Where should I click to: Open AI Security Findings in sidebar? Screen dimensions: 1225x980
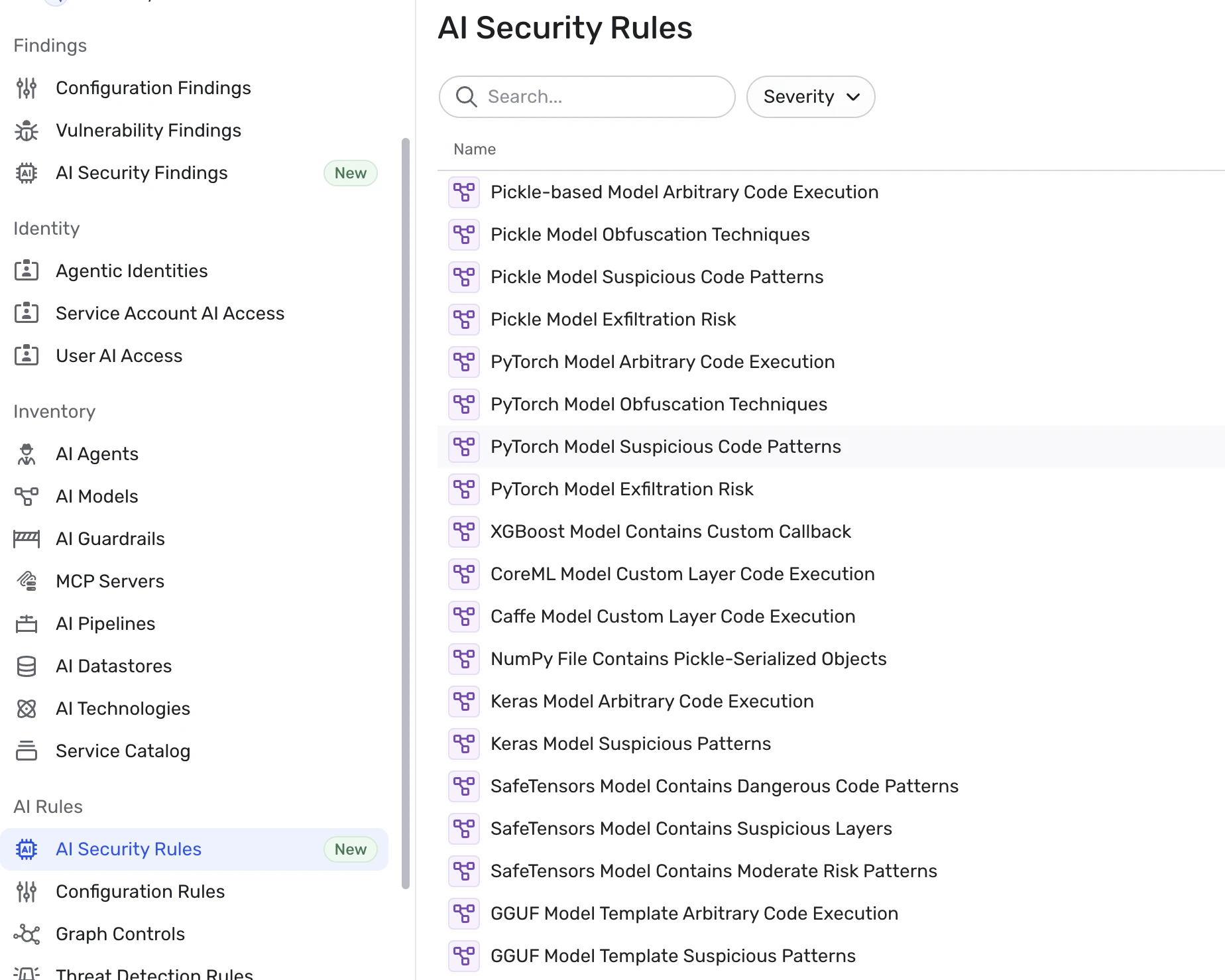pos(142,173)
